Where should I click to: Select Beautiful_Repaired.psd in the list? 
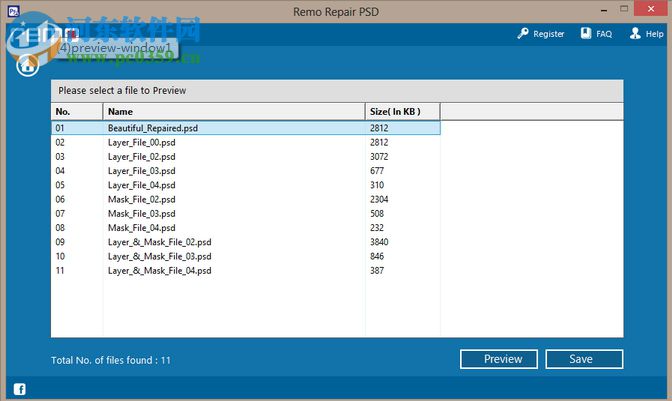(246, 128)
